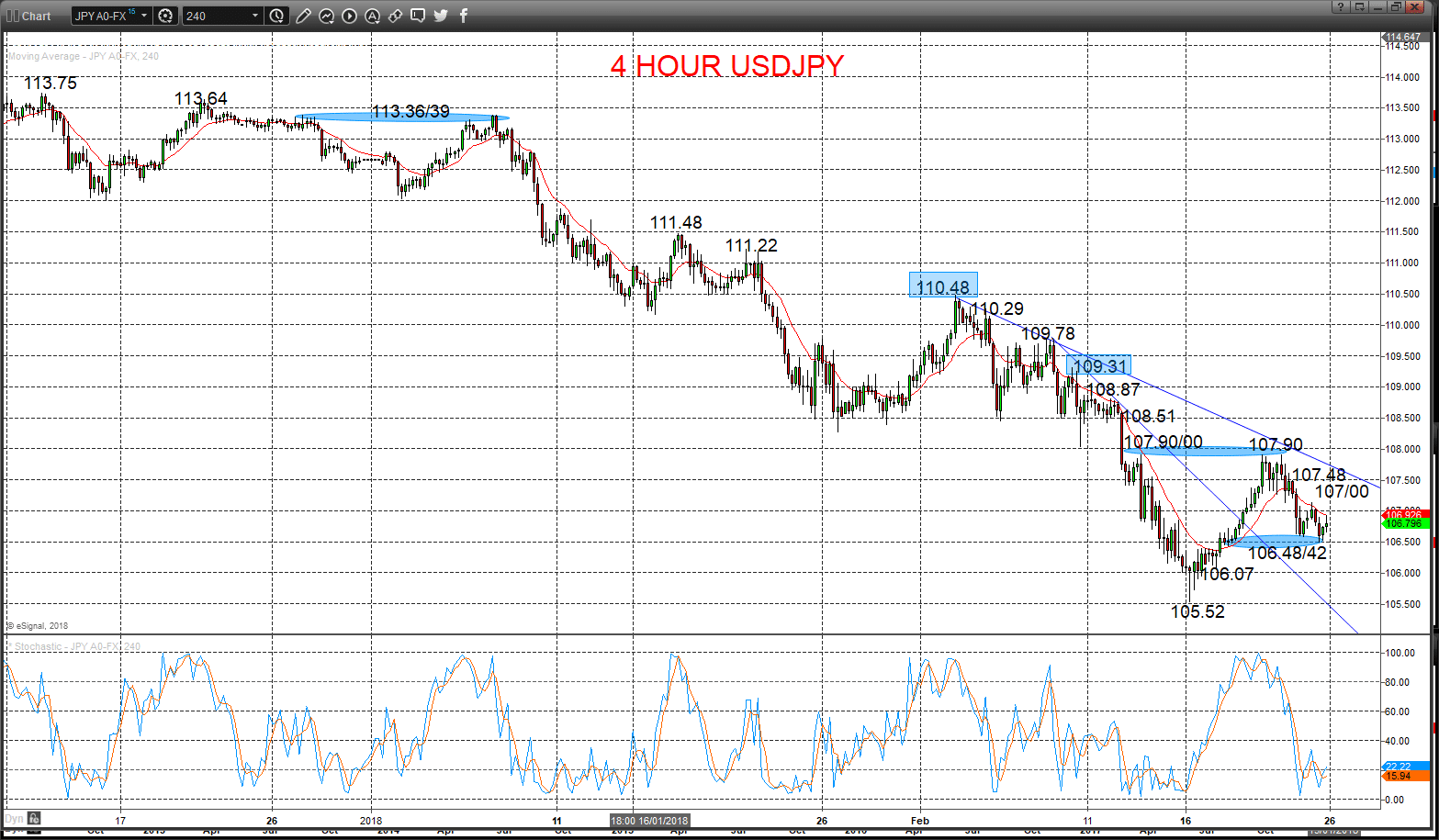1439x840 pixels.
Task: Select the 110.48 highlighted price box
Action: 943,286
